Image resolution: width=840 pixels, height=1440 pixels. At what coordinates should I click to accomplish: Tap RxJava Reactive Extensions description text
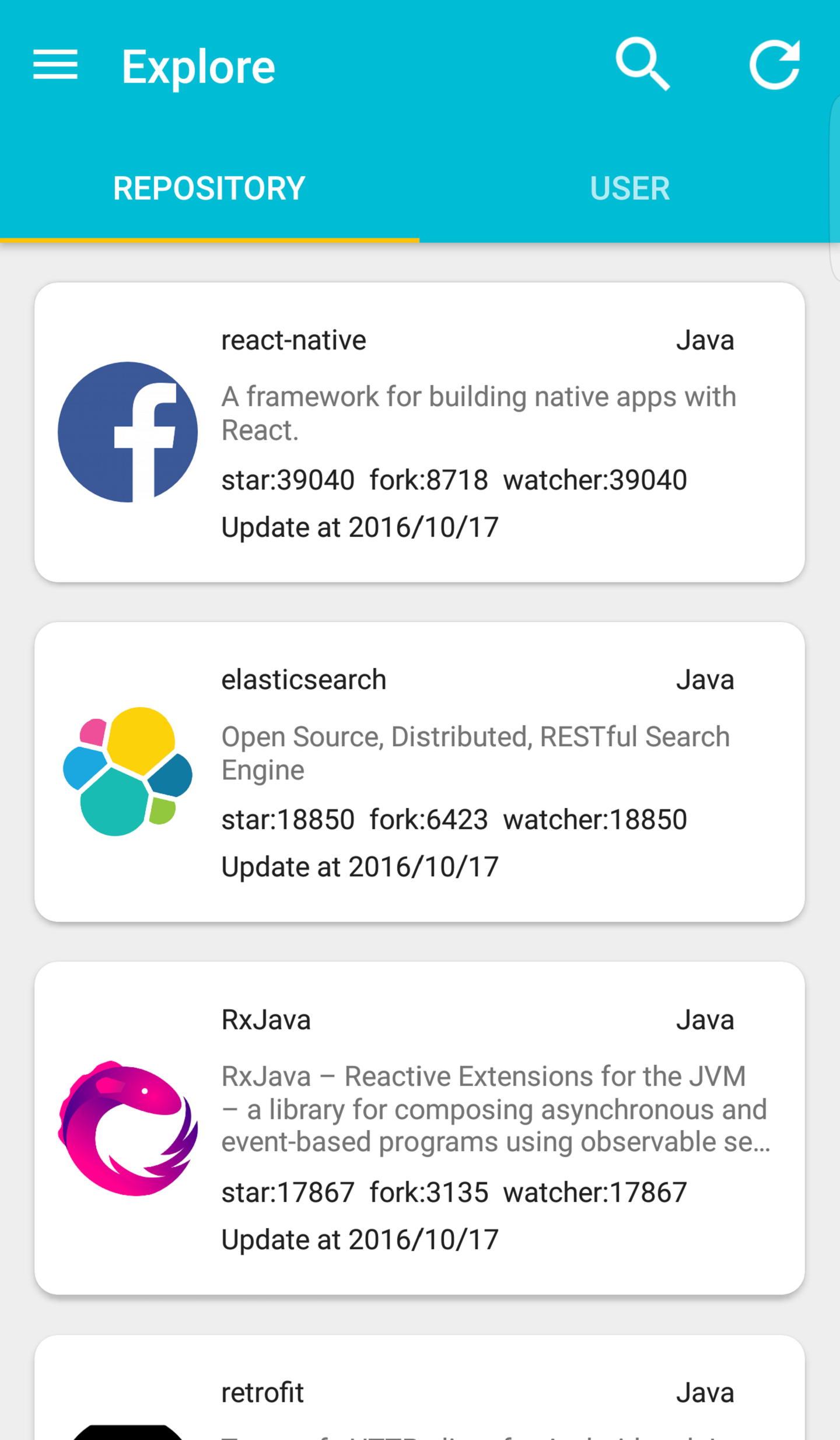(495, 1109)
